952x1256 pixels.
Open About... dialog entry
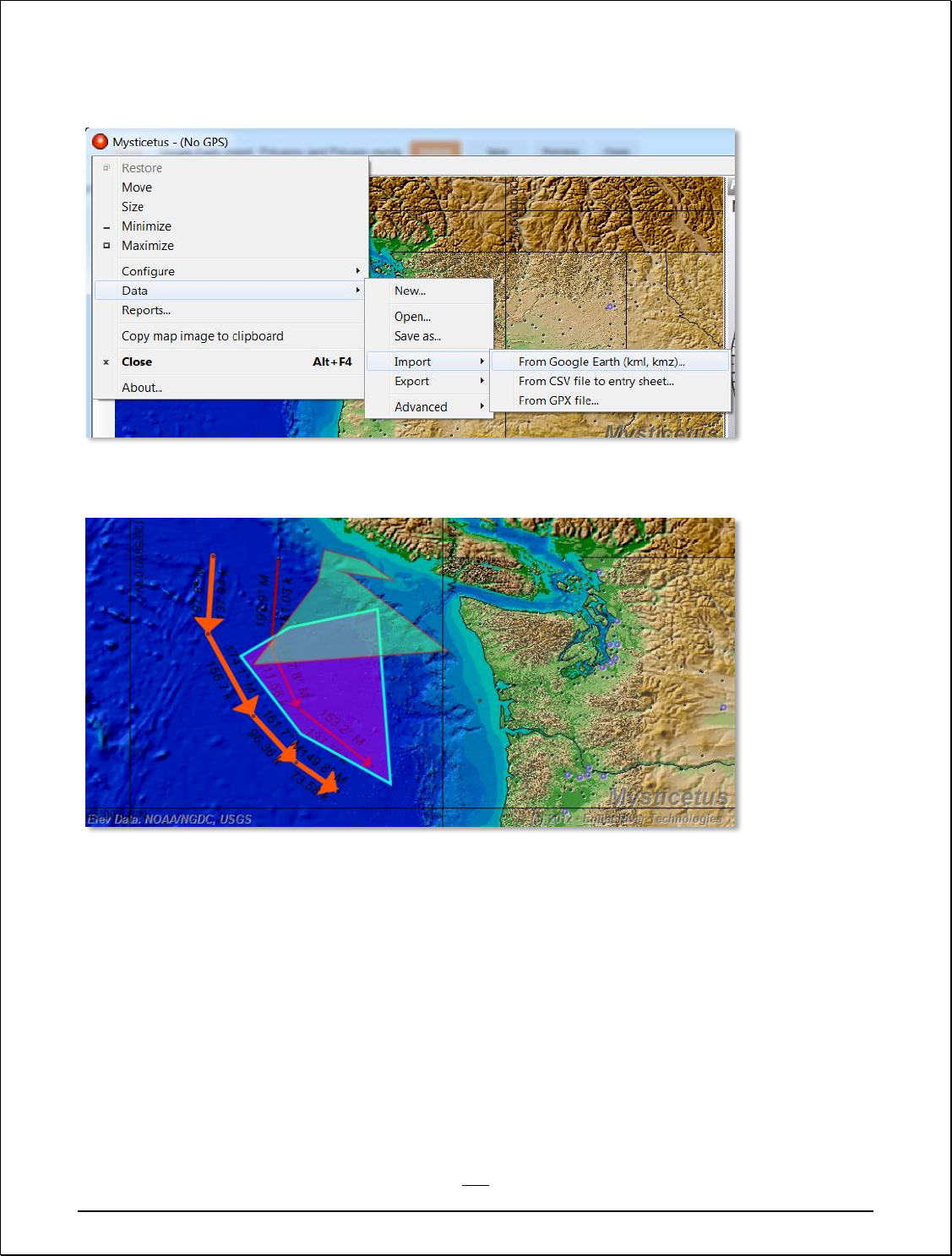pos(230,388)
